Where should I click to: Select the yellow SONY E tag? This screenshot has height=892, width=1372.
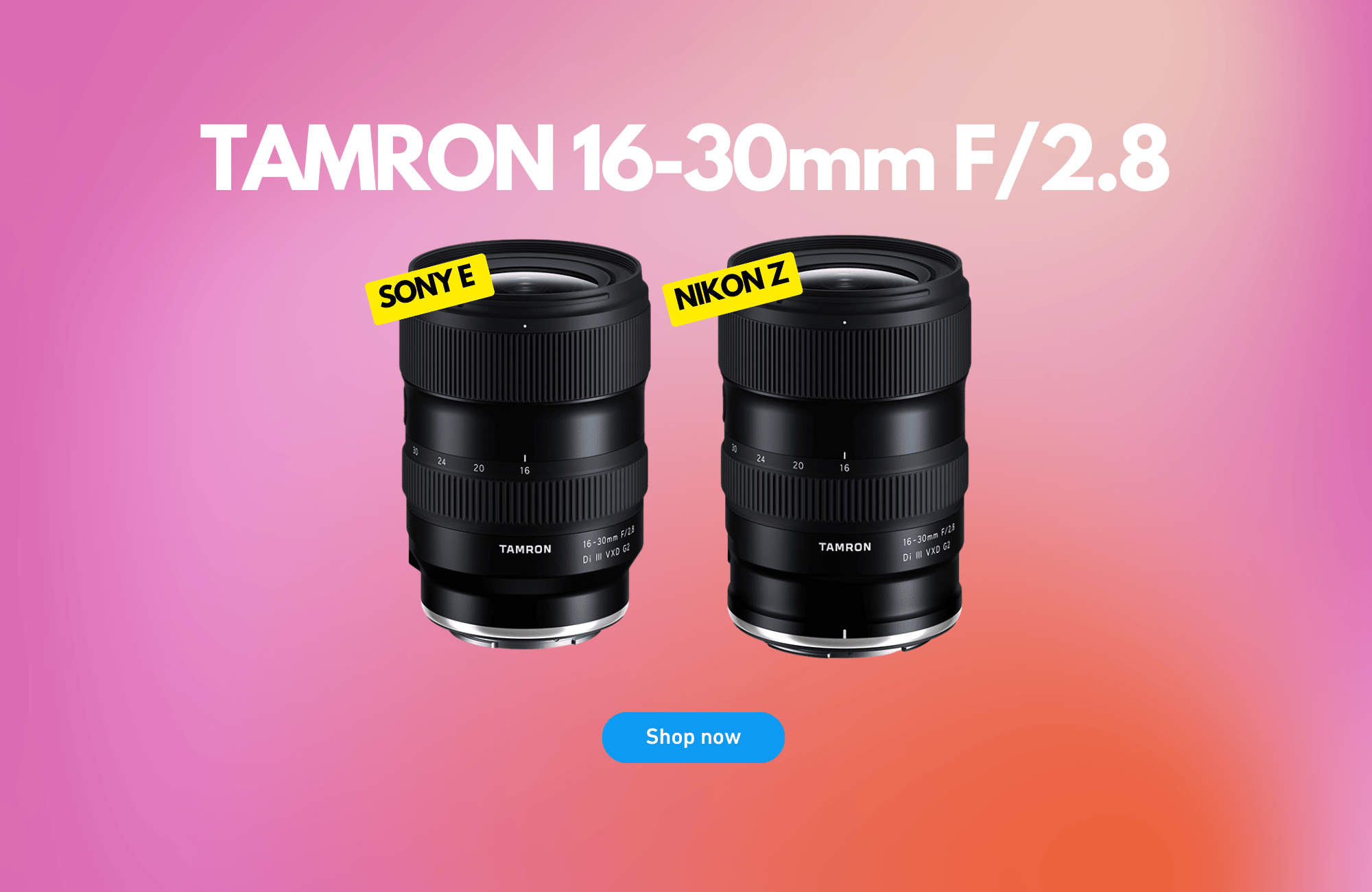click(429, 288)
